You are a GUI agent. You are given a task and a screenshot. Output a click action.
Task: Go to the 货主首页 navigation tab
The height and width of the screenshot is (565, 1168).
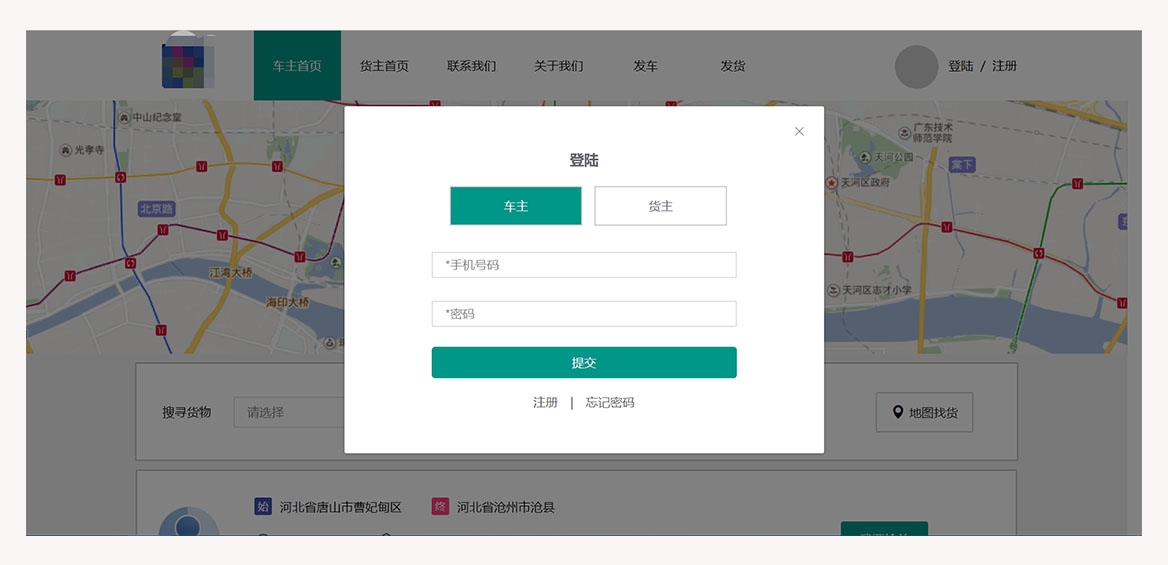(x=384, y=66)
